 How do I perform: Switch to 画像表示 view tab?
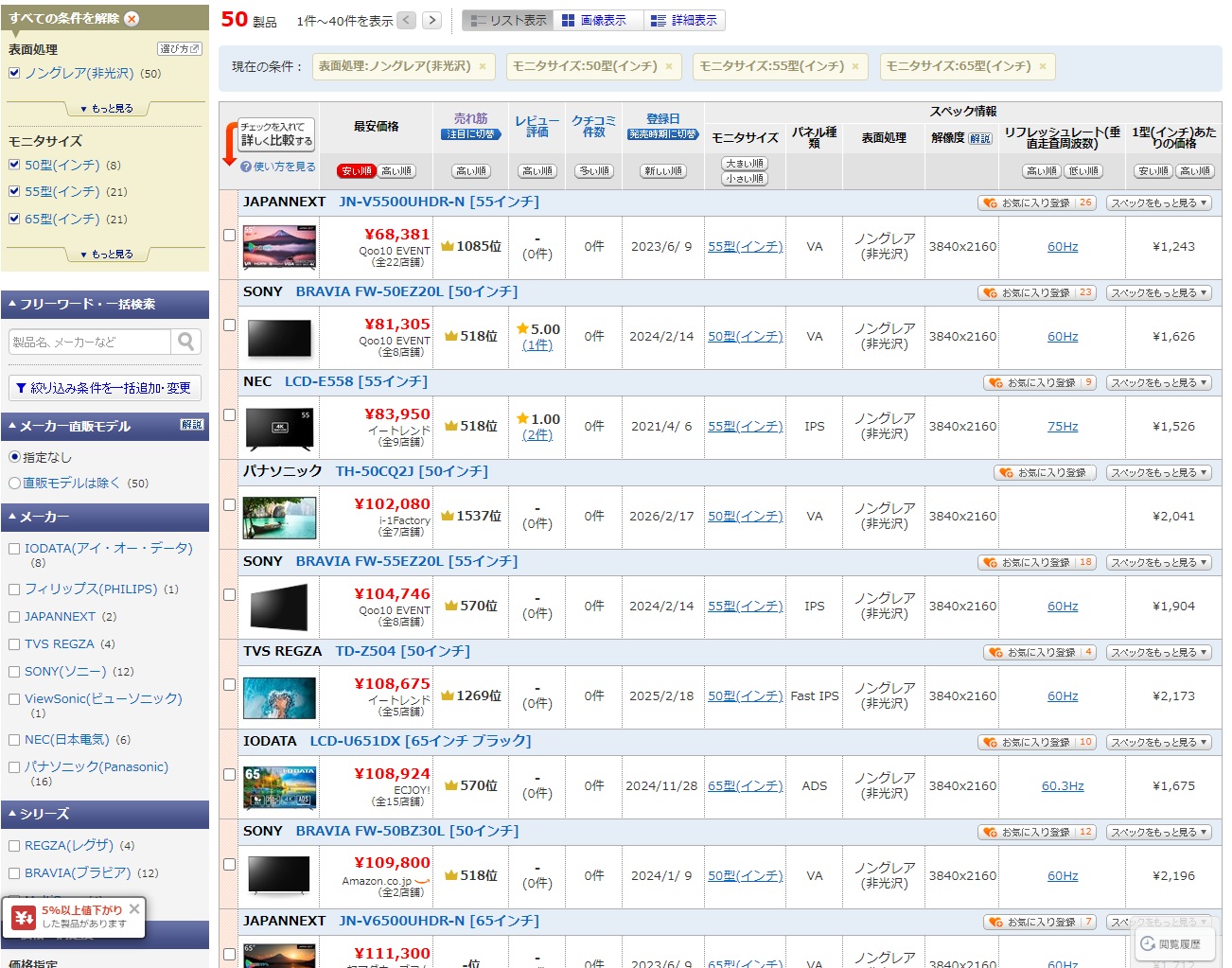point(594,20)
